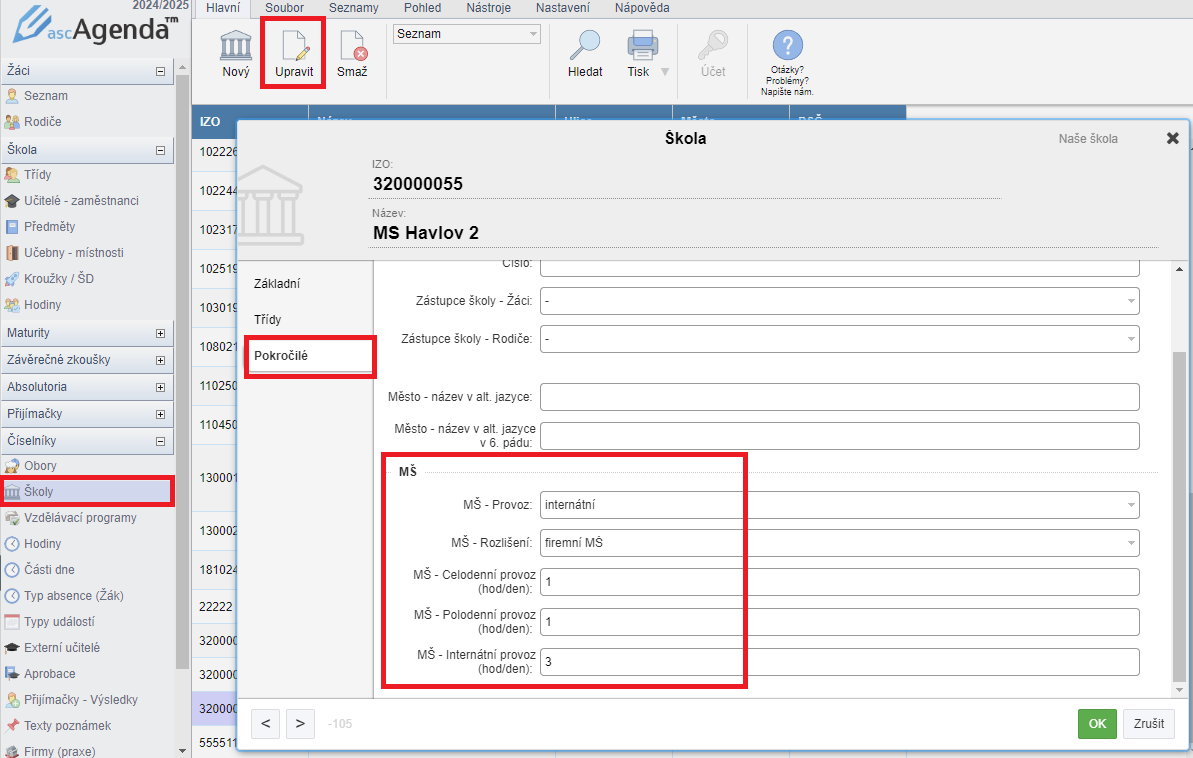This screenshot has width=1193, height=758.
Task: Open Typy událostí sidebar item
Action: pyautogui.click(x=59, y=622)
